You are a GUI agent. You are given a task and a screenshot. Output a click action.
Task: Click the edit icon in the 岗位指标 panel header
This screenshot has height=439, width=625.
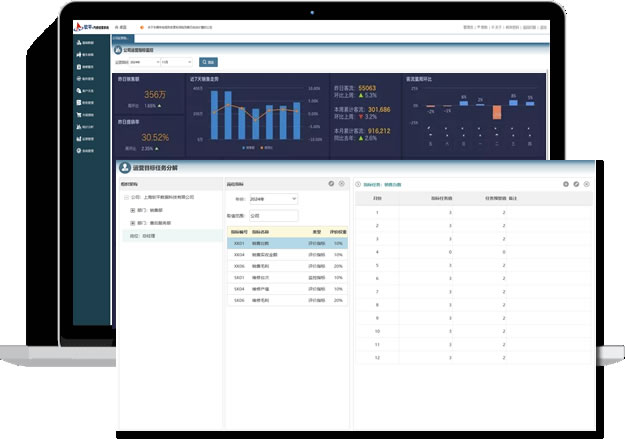[331, 184]
